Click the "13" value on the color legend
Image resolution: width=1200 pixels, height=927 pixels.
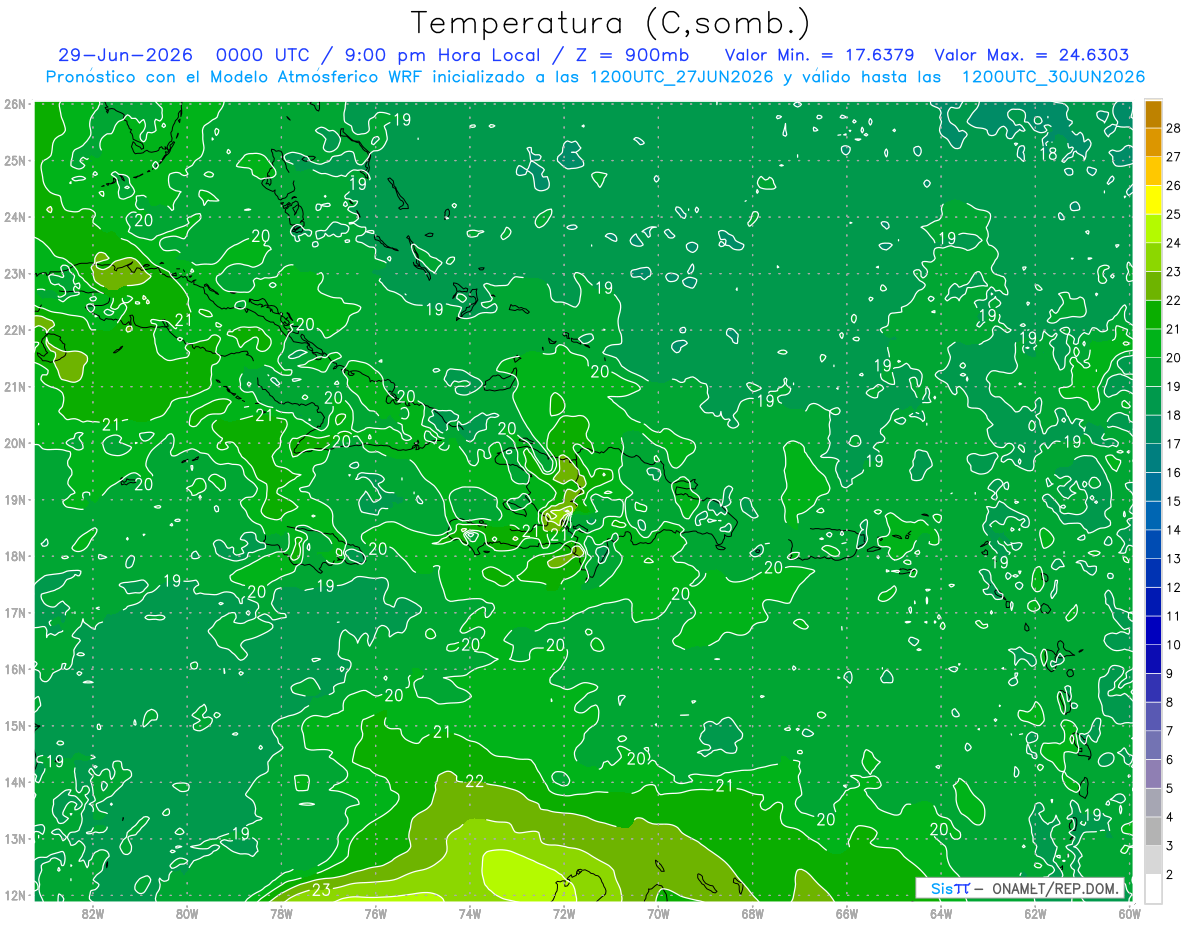[x=1173, y=558]
